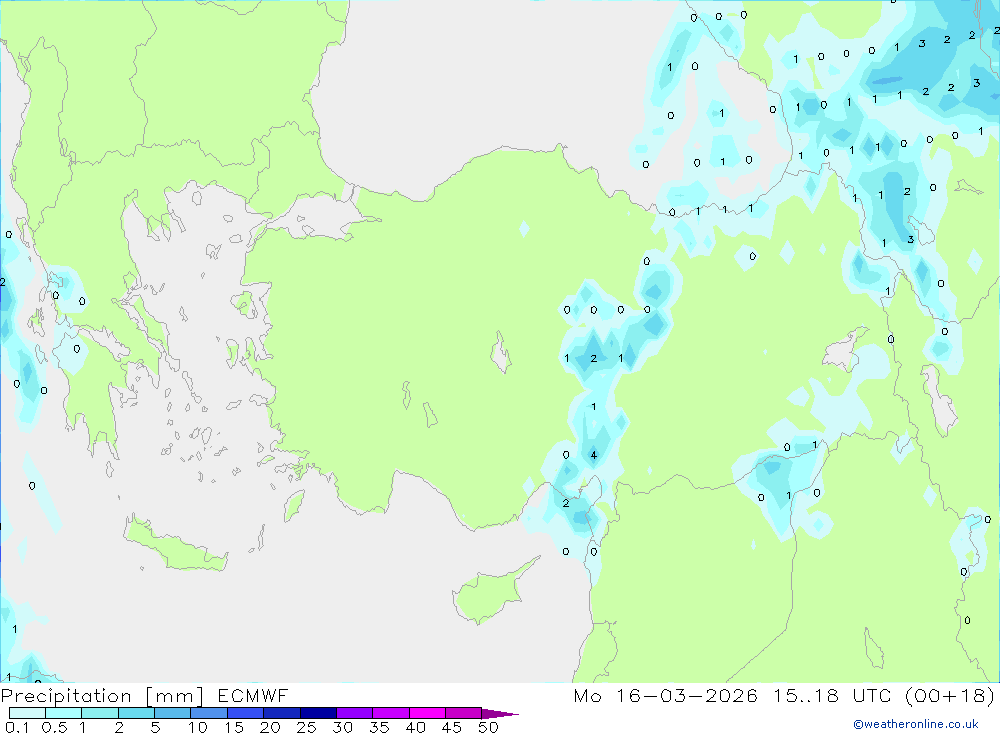This screenshot has width=1000, height=733.
Task: Click the Mo 16-03-2026 date label
Action: 666,695
